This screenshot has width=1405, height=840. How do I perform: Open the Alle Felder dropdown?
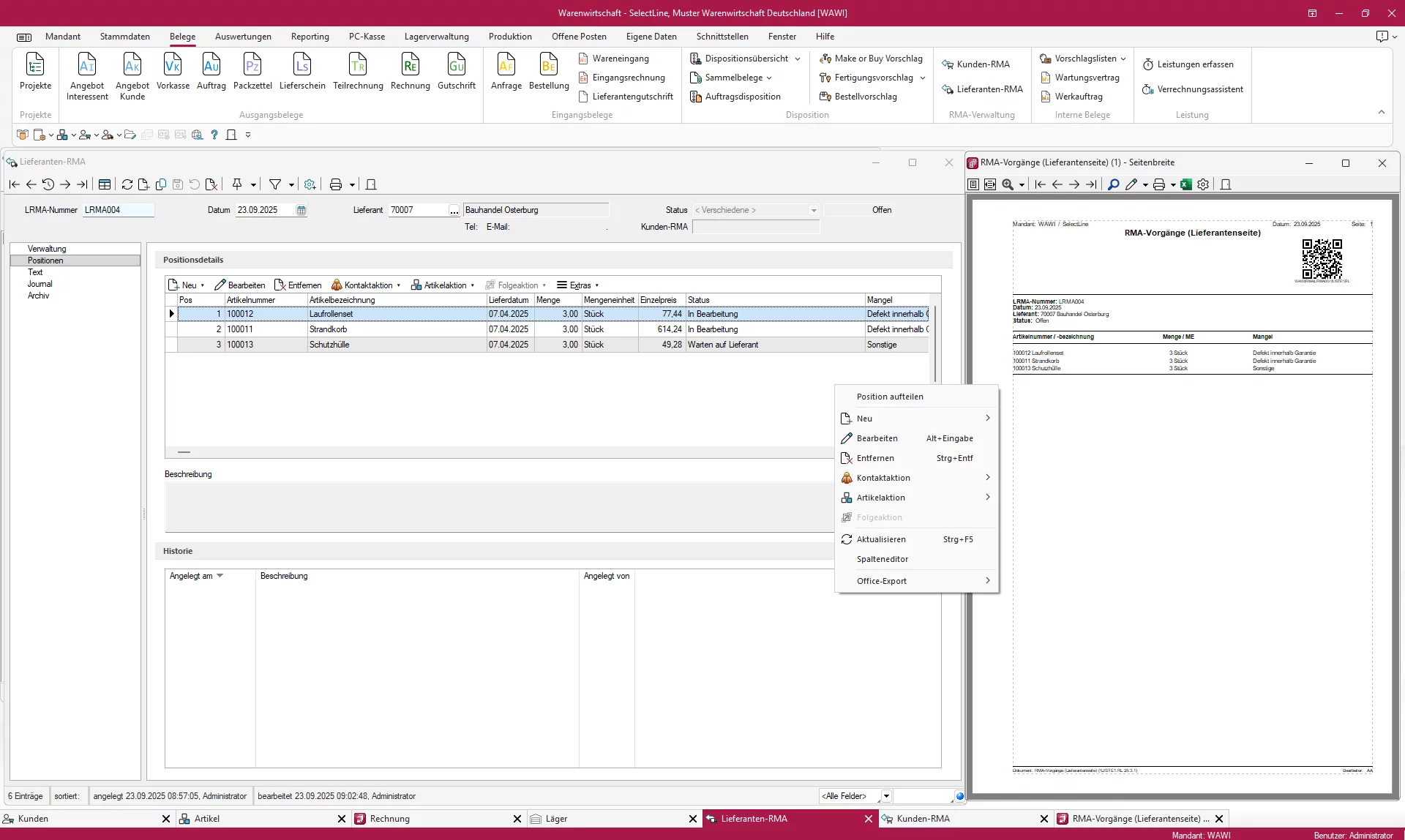pos(886,796)
